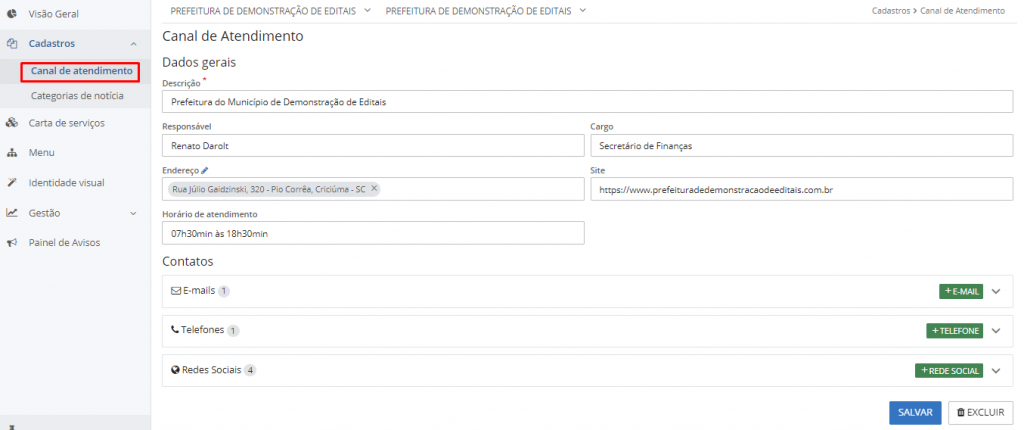Go to Carta de serviços
This screenshot has width=1024, height=430.
click(x=67, y=123)
